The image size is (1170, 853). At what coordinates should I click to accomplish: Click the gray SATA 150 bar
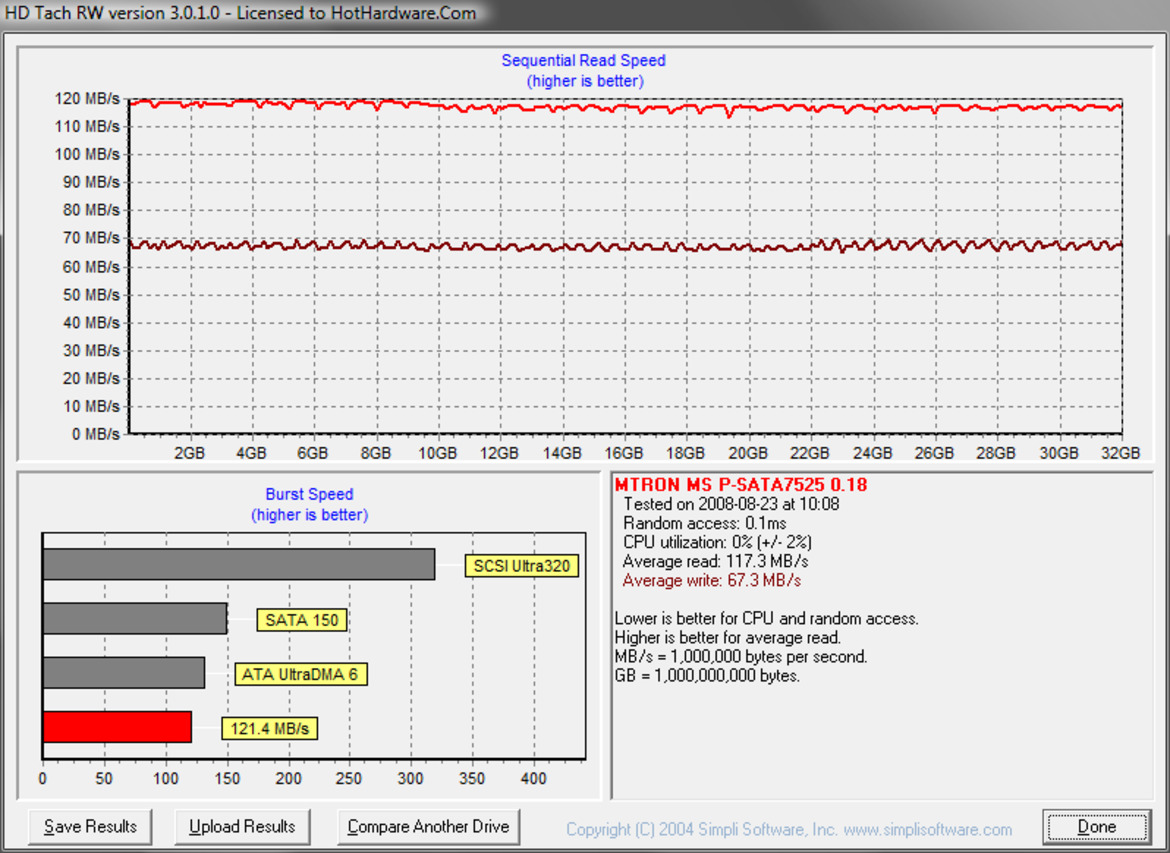tap(135, 619)
